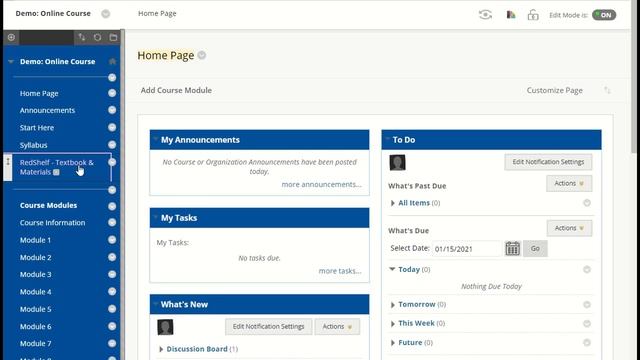Open the add menu item plus icon
The image size is (640, 360).
pos(11,38)
